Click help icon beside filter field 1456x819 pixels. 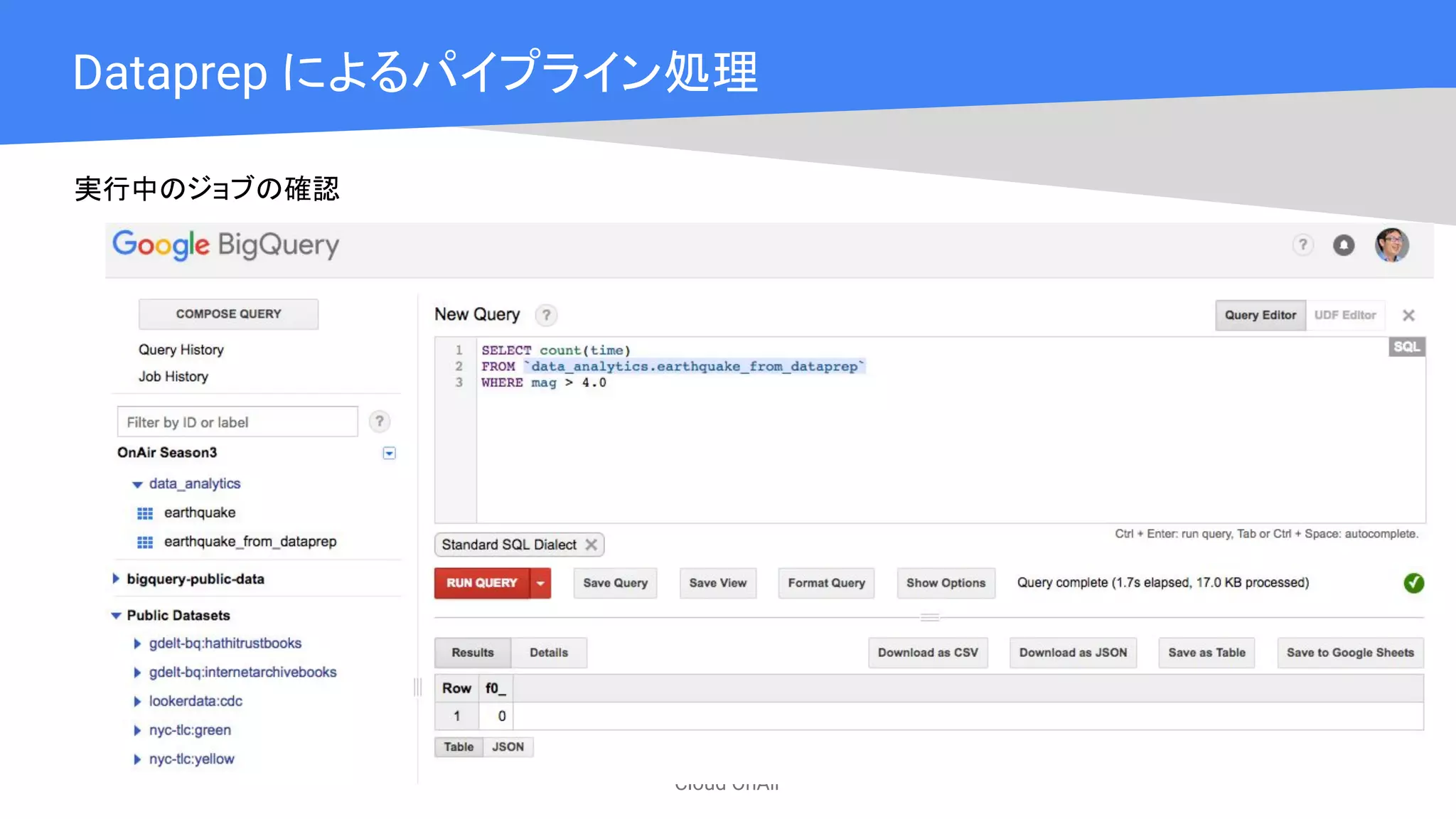click(x=380, y=422)
